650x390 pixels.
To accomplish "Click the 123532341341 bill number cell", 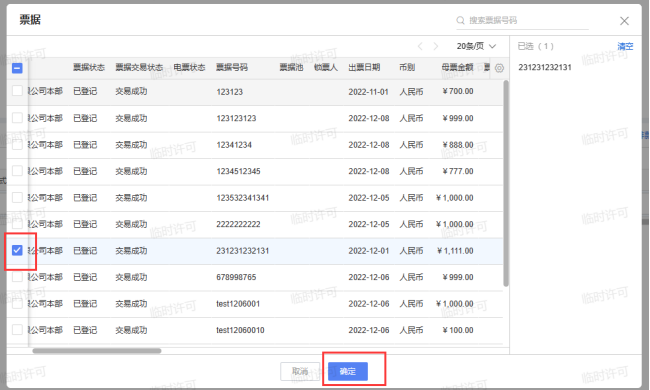I will (x=243, y=198).
